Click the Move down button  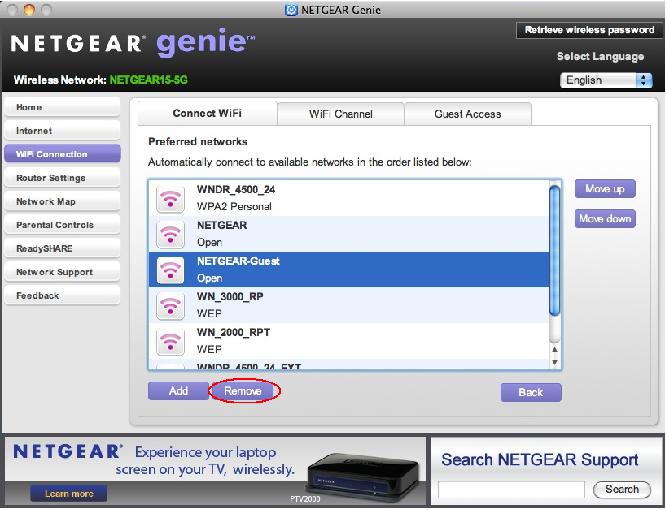pyautogui.click(x=604, y=218)
